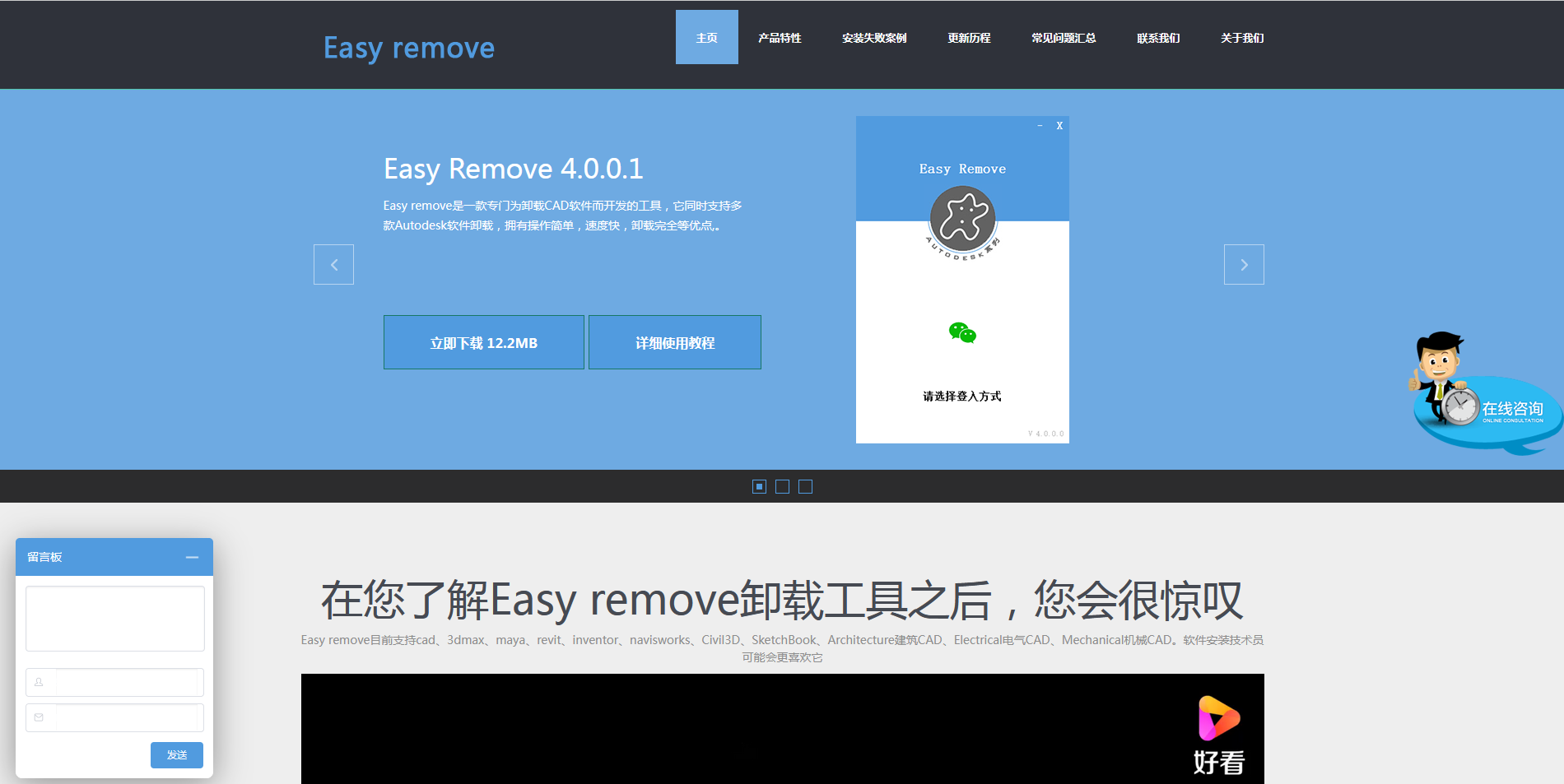The image size is (1564, 784).
Task: Show previous slide with left arrow
Action: pyautogui.click(x=333, y=264)
